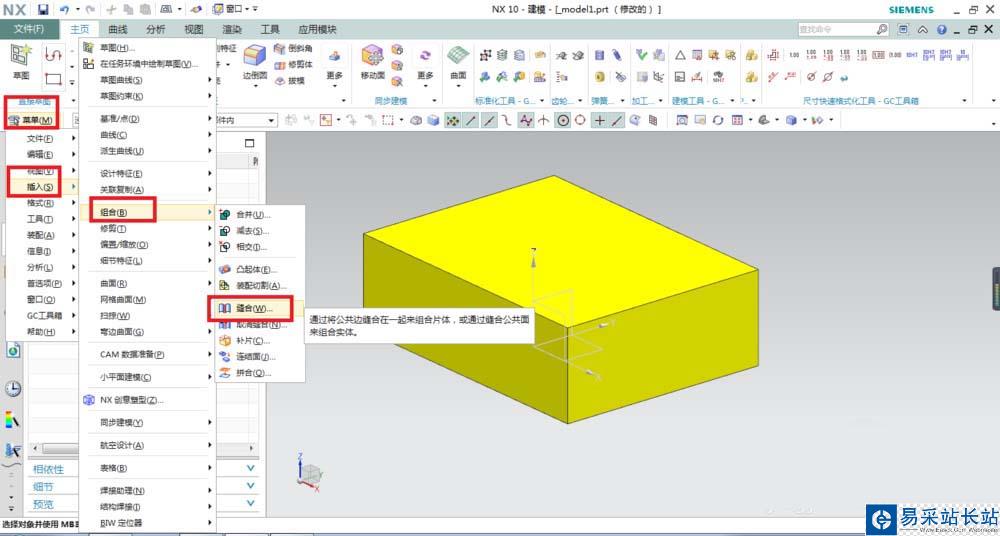Click the NX 创意塑型 icon in insert menu
This screenshot has height=536, width=1000.
[89, 400]
